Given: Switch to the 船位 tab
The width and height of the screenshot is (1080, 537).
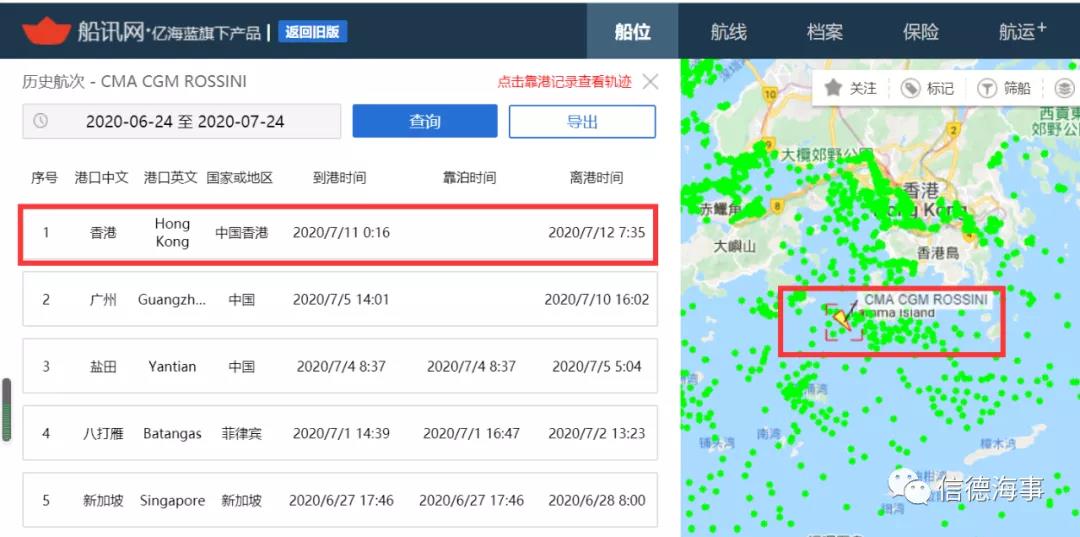Looking at the screenshot, I should 632,32.
